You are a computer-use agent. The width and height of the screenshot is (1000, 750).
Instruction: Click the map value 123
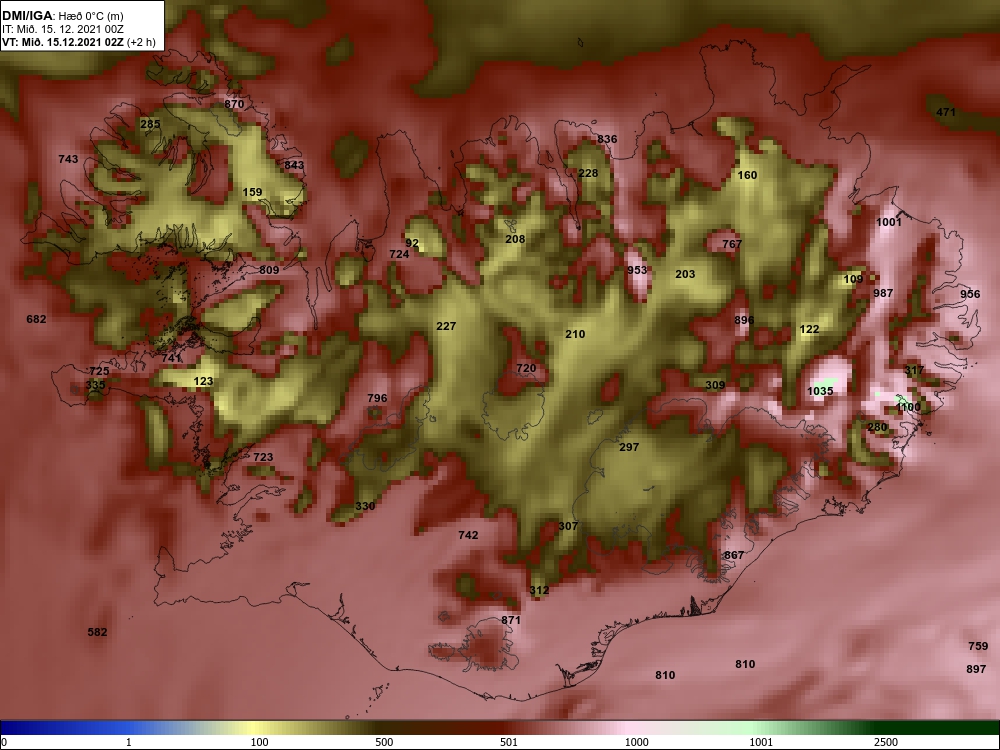click(x=203, y=381)
